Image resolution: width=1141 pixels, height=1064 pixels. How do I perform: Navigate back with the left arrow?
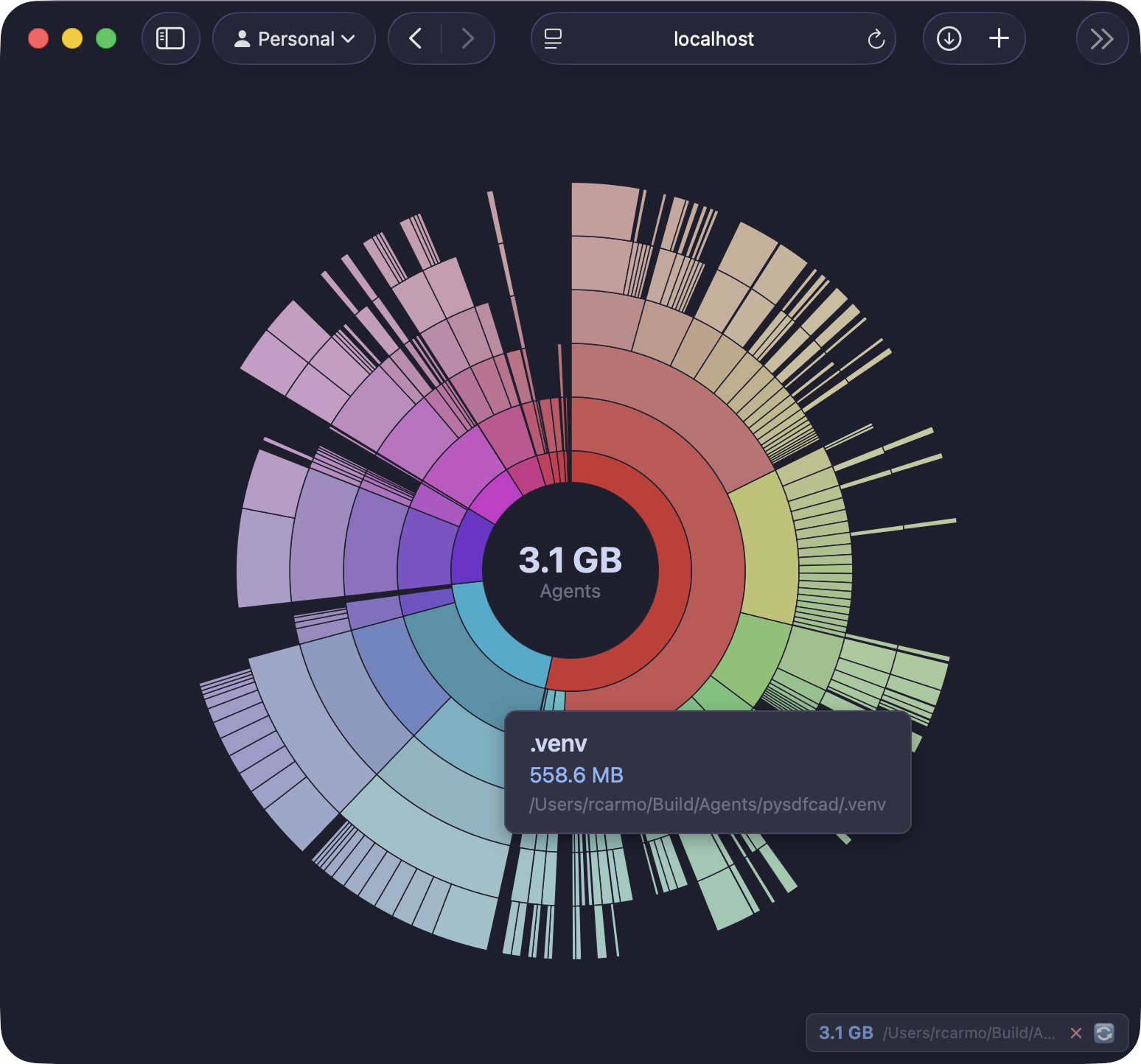click(x=415, y=38)
